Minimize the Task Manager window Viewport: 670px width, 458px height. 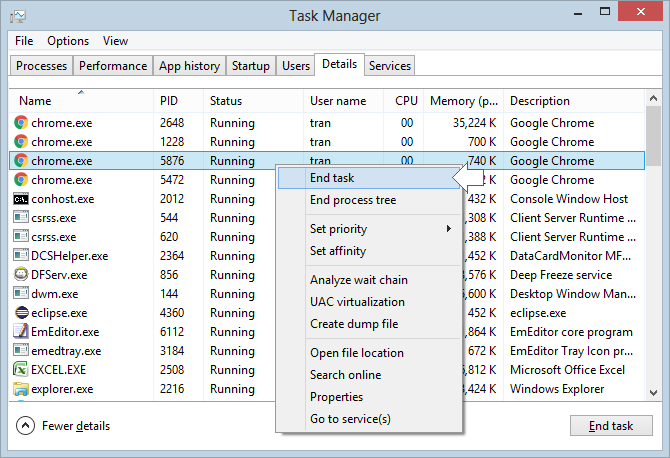(578, 13)
